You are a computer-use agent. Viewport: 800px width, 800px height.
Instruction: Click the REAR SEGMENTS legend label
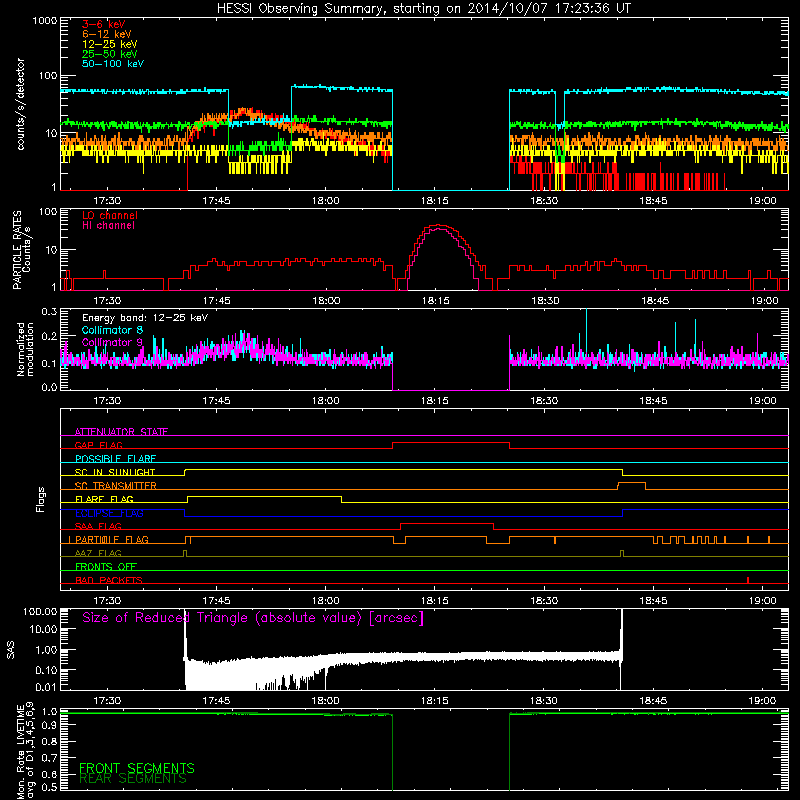[133, 779]
